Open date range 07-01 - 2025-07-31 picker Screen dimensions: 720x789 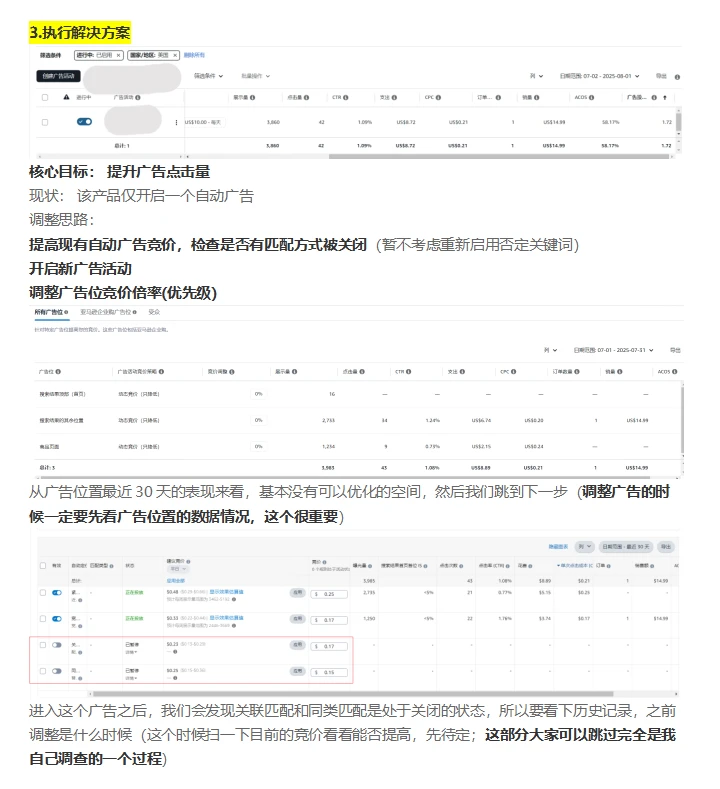(x=613, y=350)
